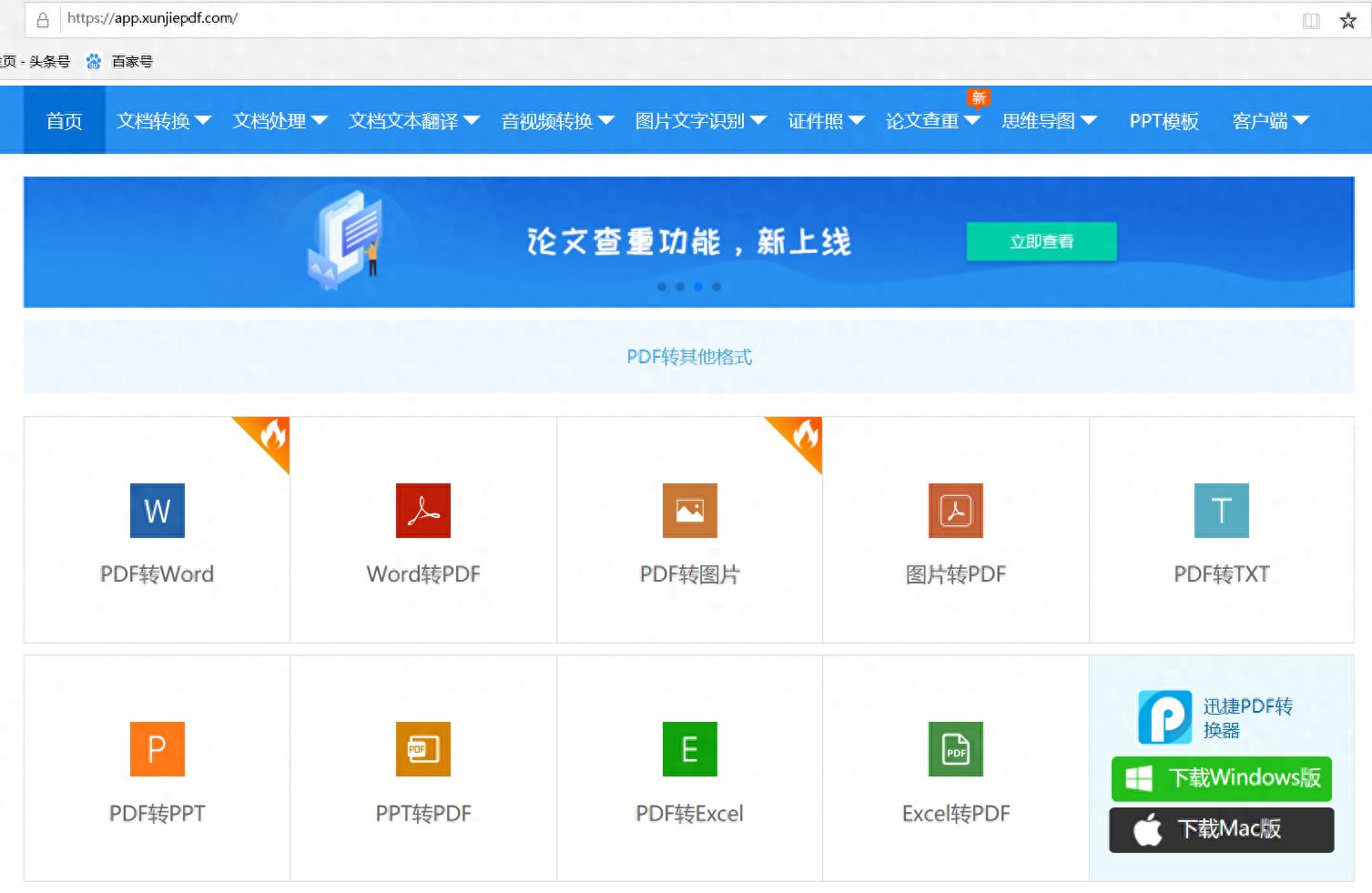Open the PPT模板 menu item

coord(1164,121)
